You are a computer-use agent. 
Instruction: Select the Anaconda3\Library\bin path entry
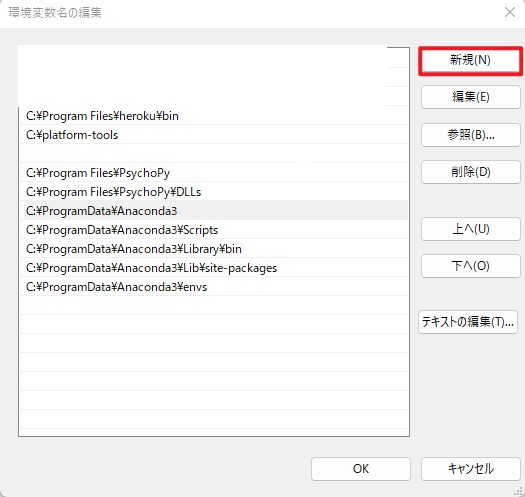pyautogui.click(x=214, y=249)
